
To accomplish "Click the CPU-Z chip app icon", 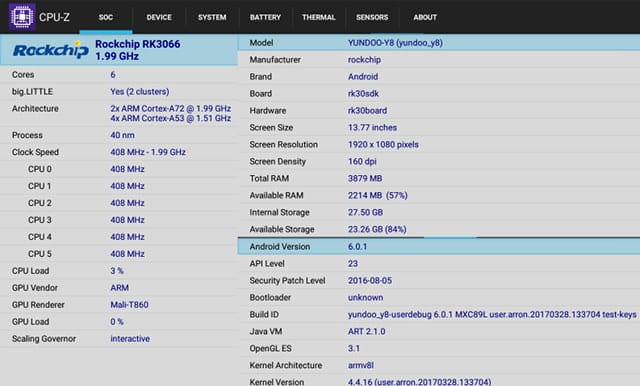I will (22, 17).
